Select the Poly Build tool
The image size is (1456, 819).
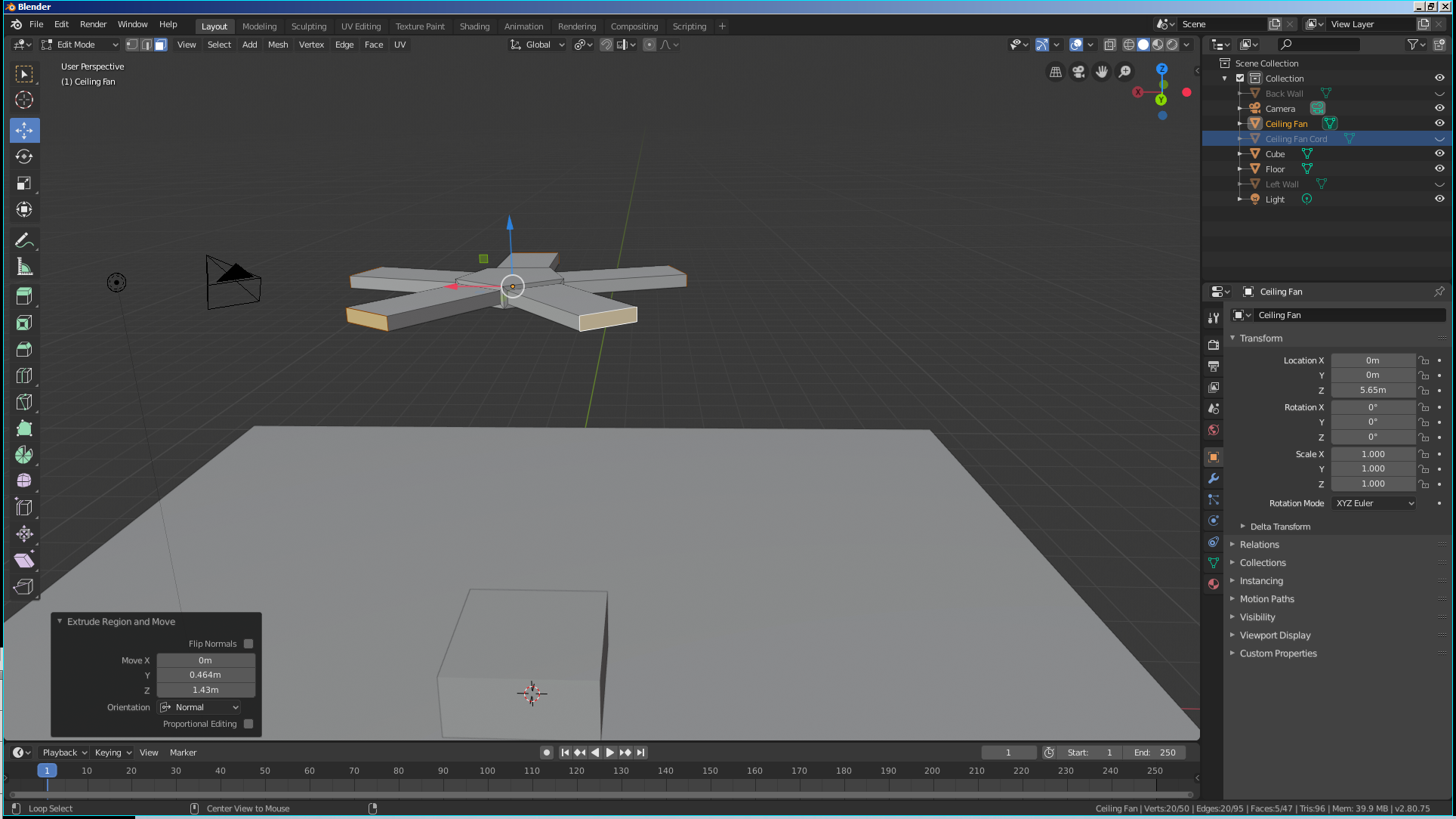tap(24, 428)
